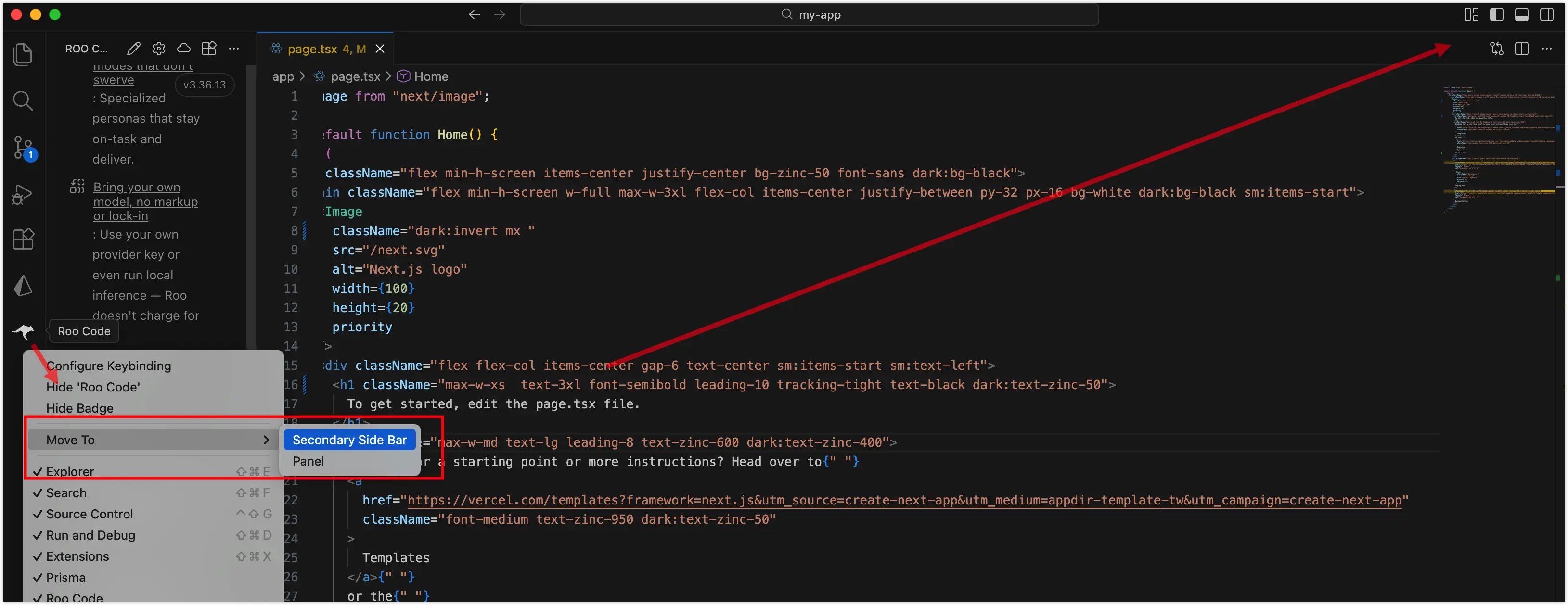The width and height of the screenshot is (1568, 605).
Task: Choose Panel in Move To submenu
Action: pyautogui.click(x=308, y=461)
